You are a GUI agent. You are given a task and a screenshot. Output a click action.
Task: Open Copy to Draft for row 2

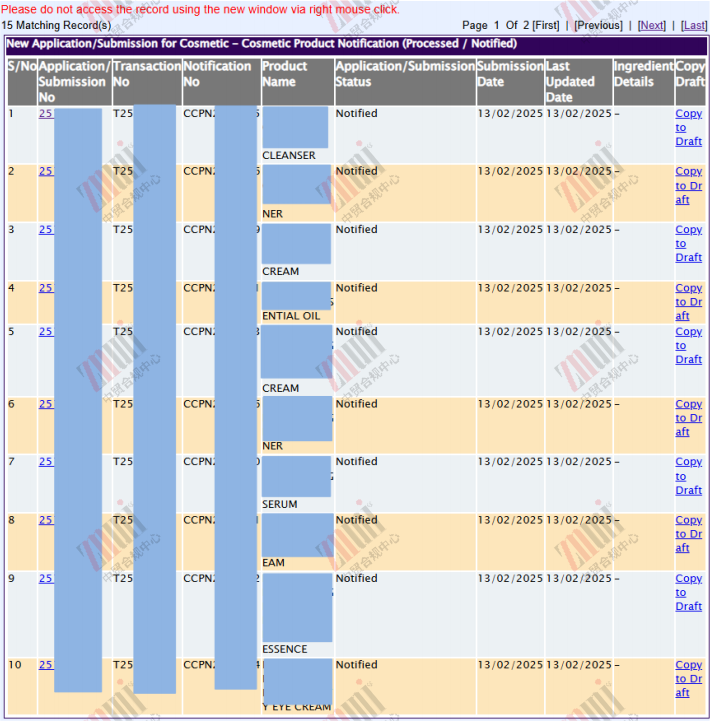click(x=688, y=185)
